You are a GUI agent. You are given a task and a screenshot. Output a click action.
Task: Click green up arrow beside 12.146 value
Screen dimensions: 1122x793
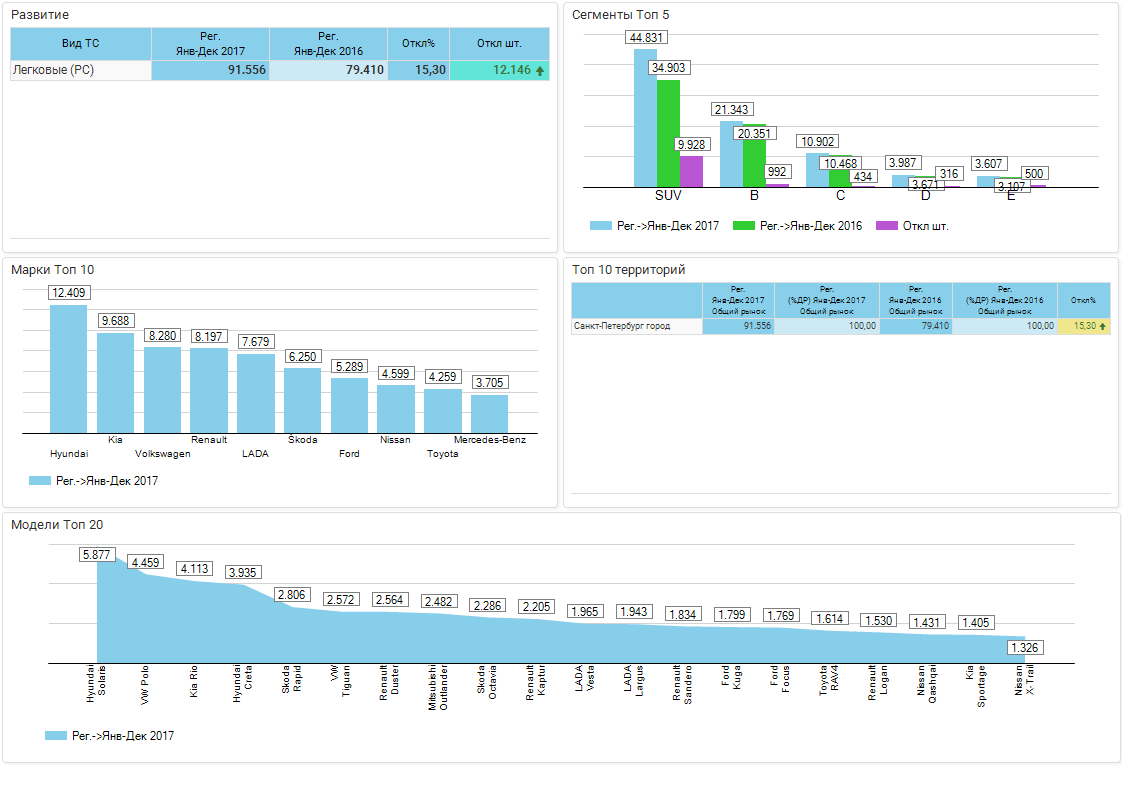click(540, 71)
